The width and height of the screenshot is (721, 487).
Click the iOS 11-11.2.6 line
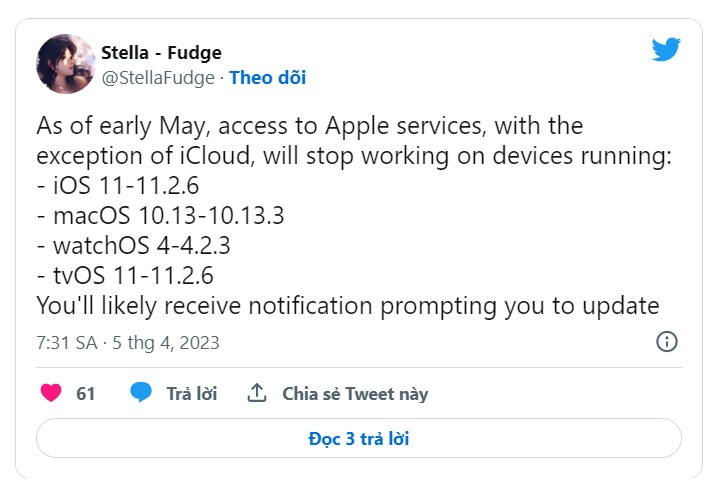pyautogui.click(x=118, y=186)
